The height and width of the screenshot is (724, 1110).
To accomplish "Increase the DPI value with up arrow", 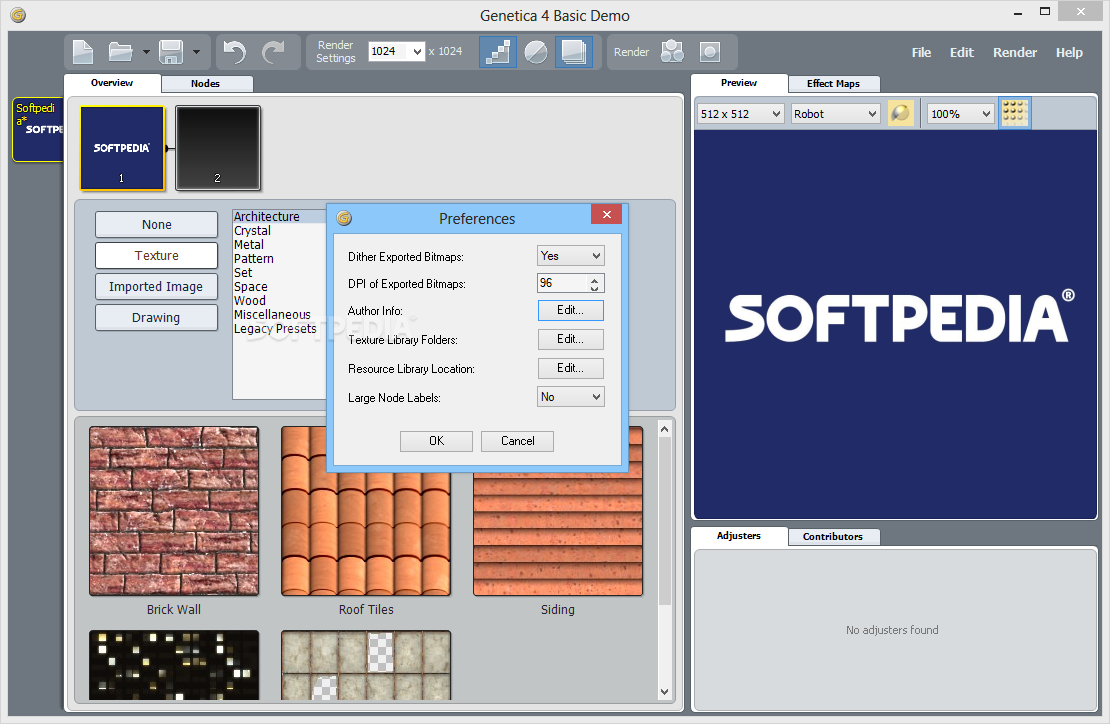I will (595, 279).
